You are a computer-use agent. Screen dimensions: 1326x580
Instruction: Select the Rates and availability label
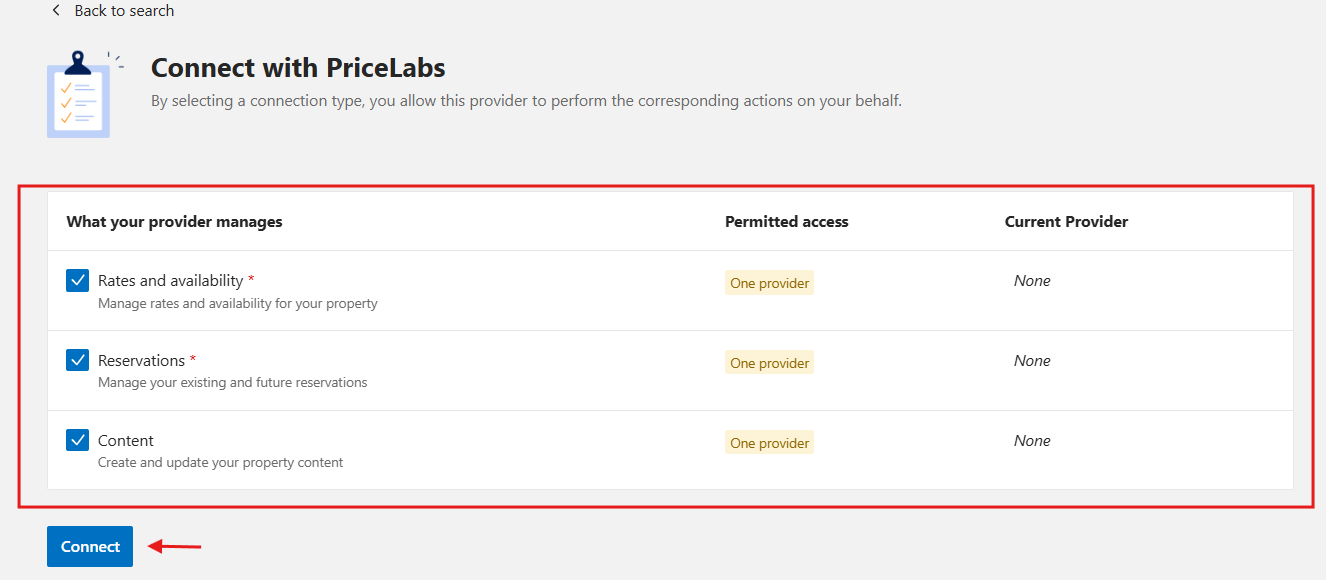tap(170, 280)
